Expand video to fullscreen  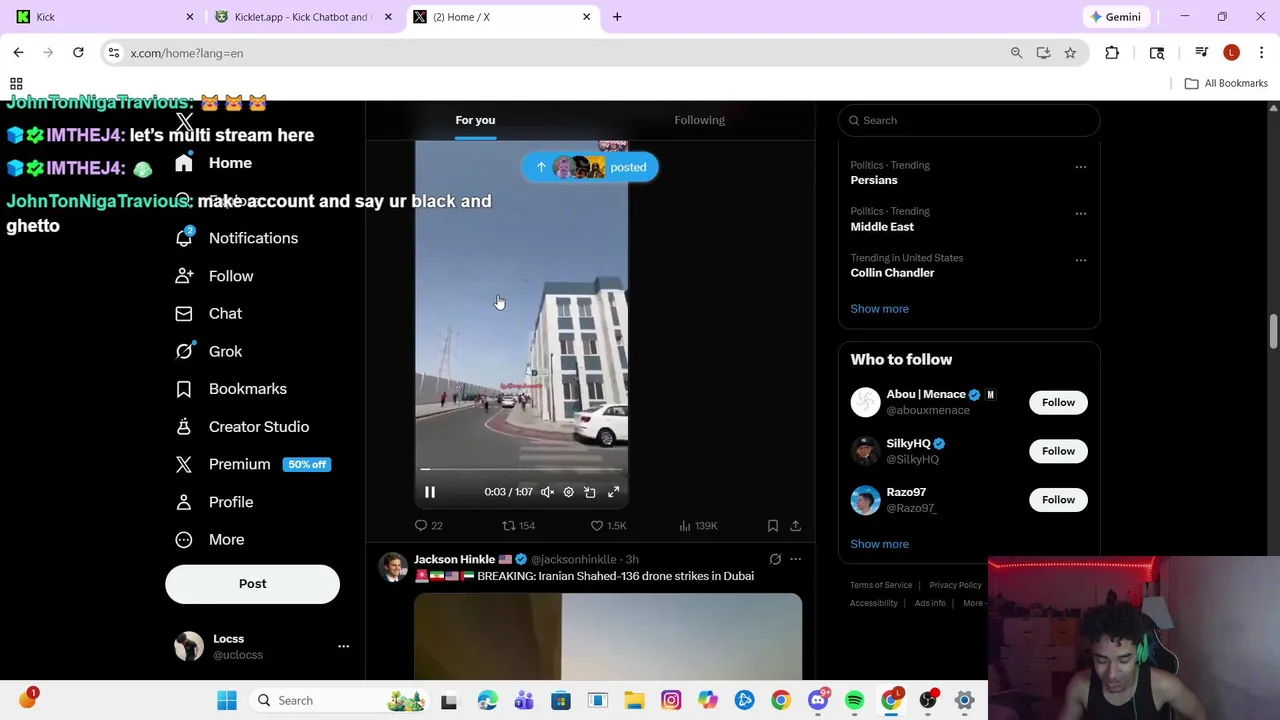tap(613, 492)
